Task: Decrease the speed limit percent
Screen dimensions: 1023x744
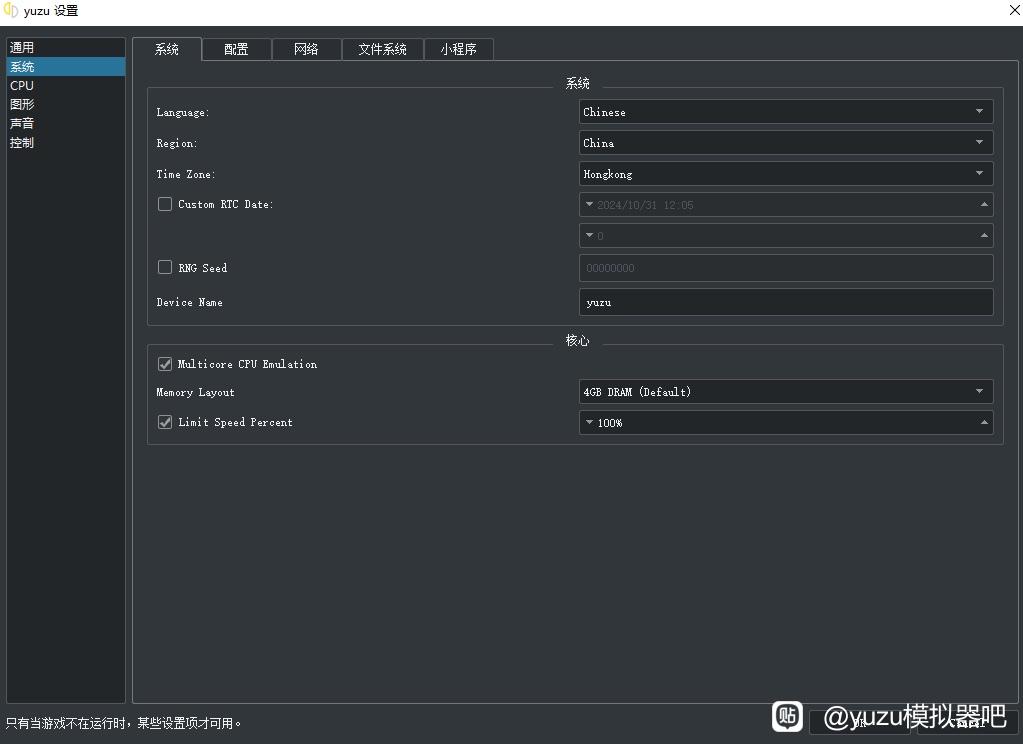Action: (x=589, y=422)
